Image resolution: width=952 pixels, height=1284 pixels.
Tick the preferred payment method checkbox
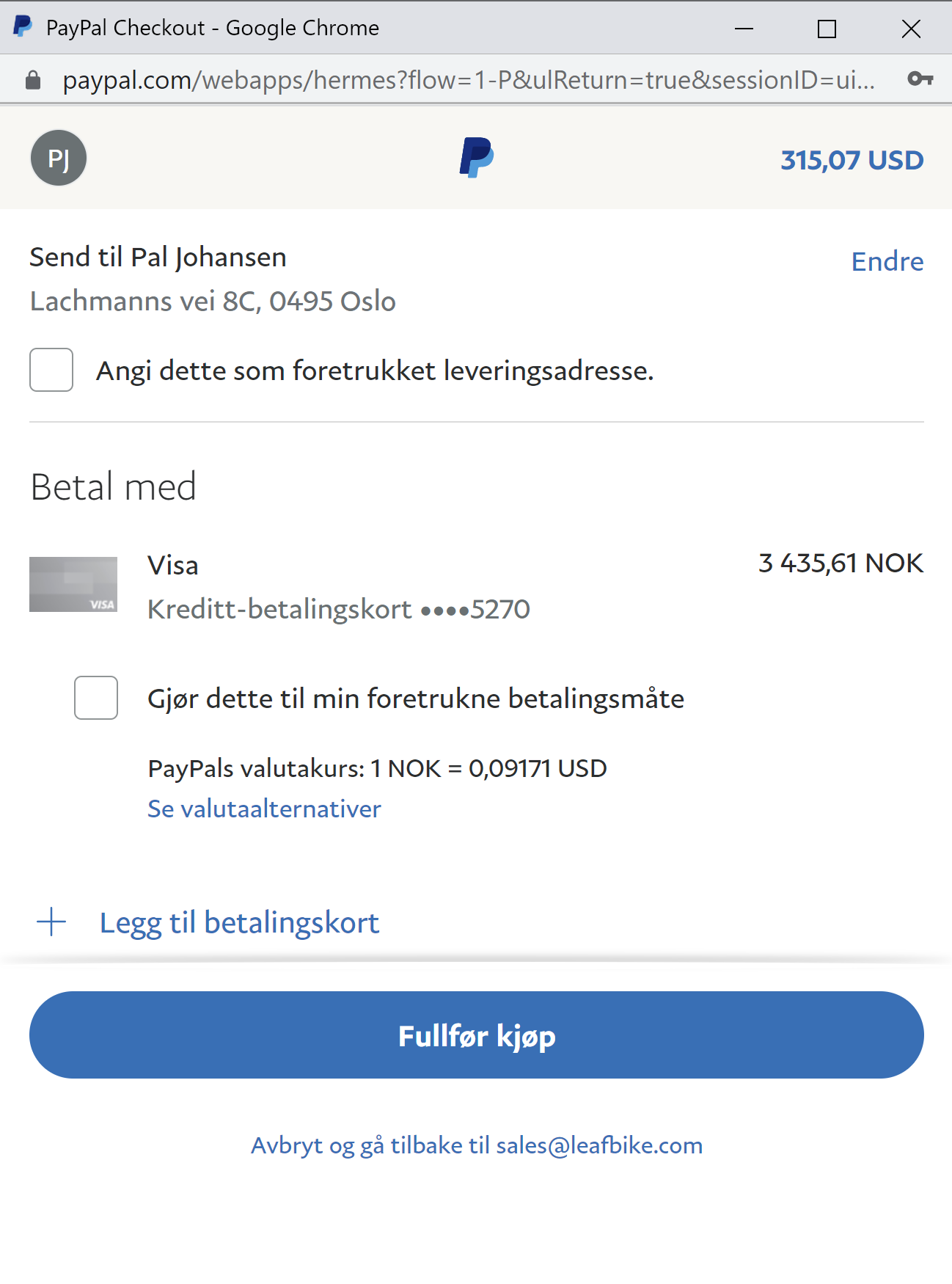click(x=96, y=698)
